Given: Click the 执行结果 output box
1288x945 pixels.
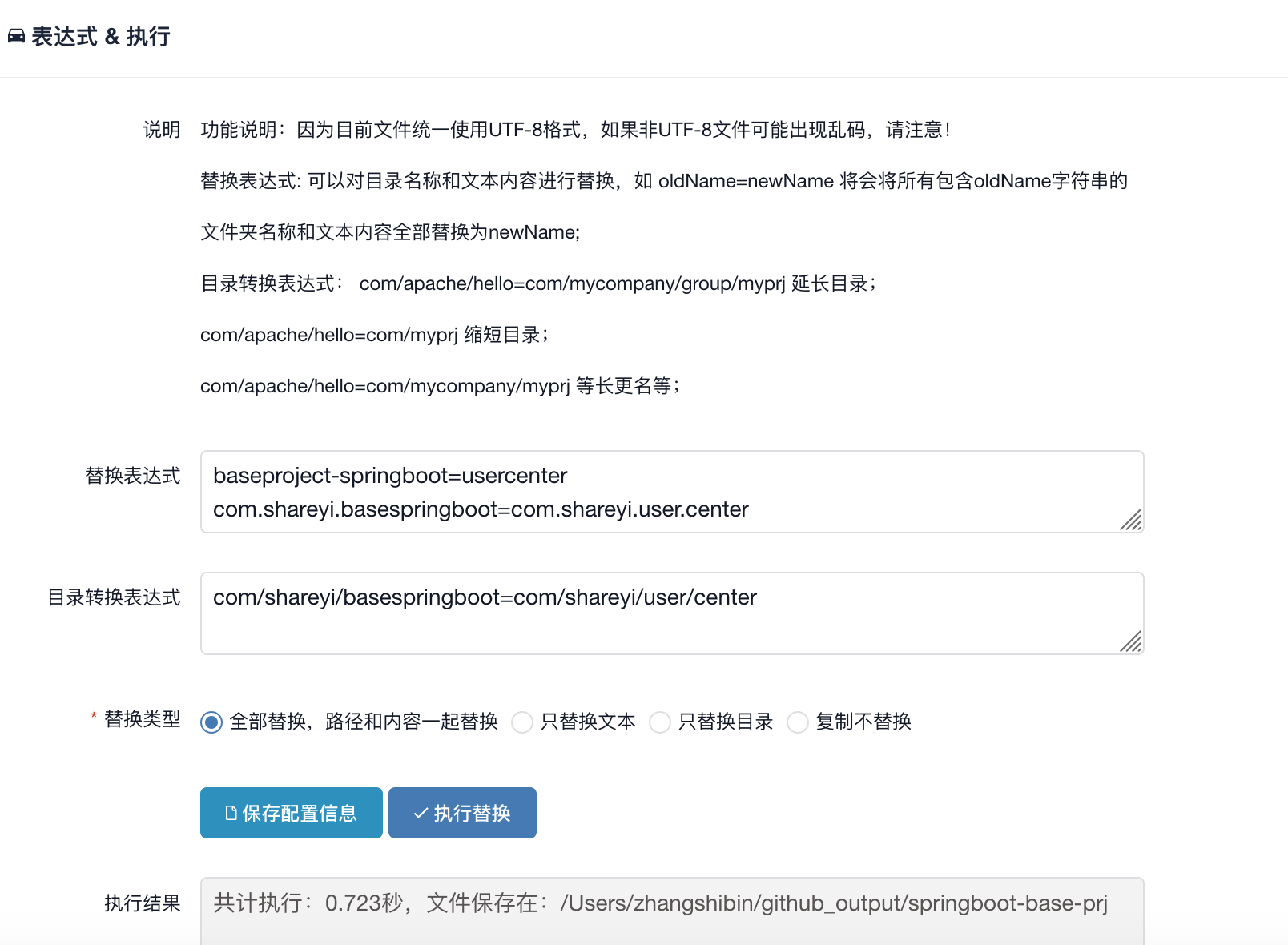Looking at the screenshot, I should click(672, 911).
